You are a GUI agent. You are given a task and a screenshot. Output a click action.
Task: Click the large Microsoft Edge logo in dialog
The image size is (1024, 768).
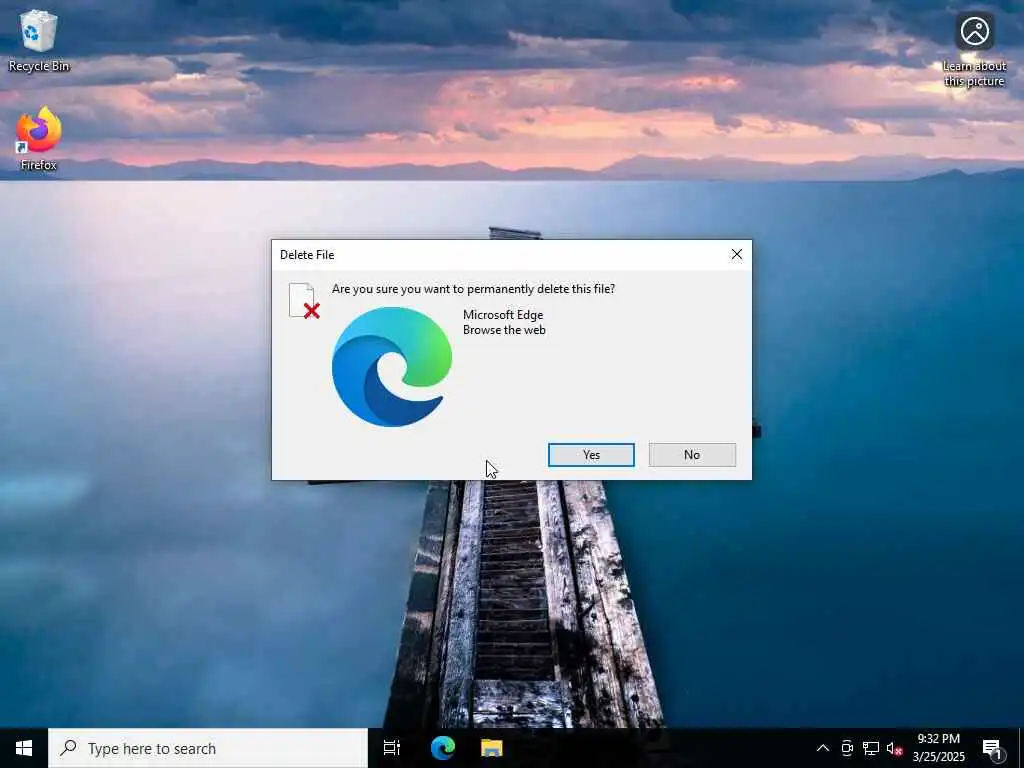(x=392, y=366)
